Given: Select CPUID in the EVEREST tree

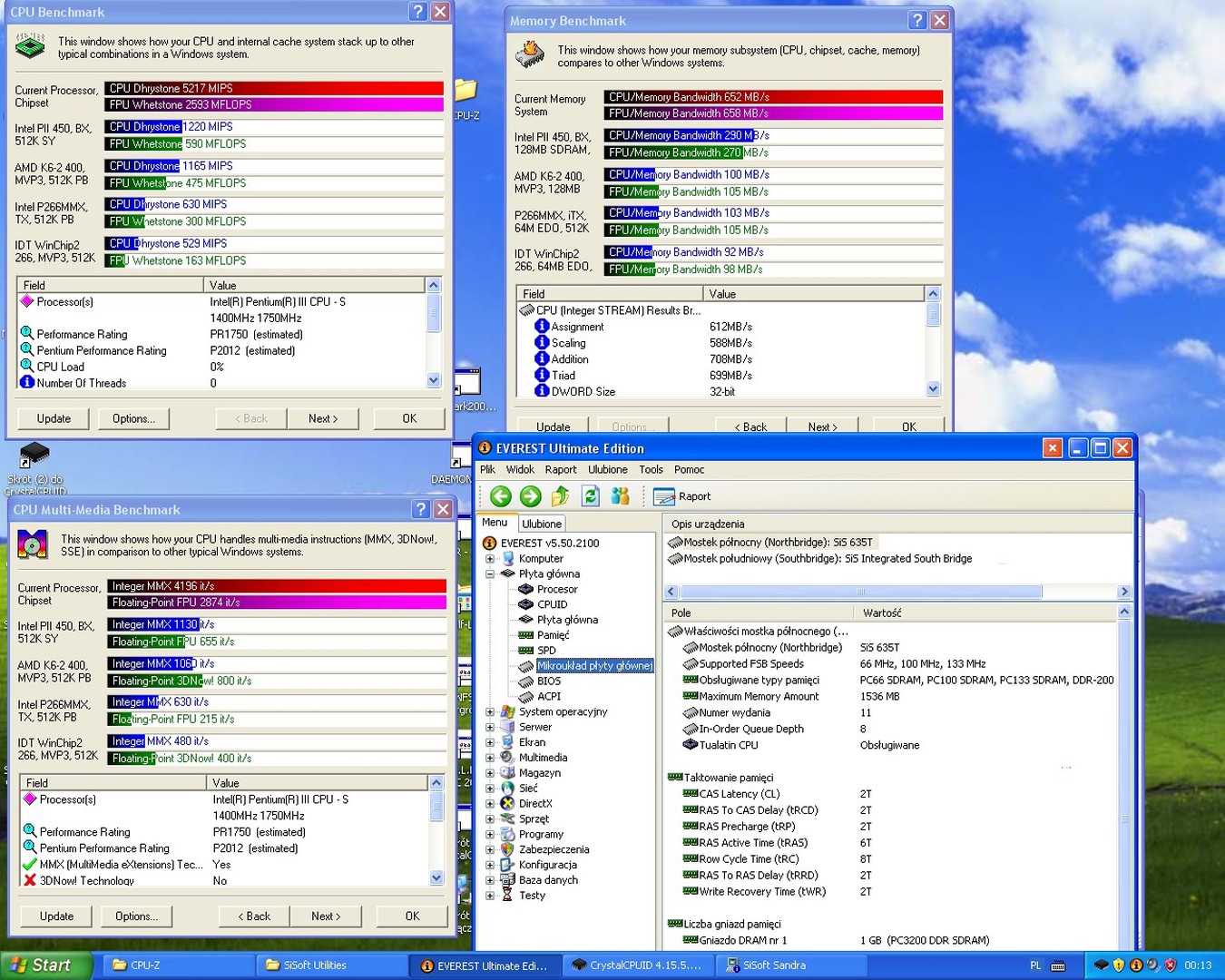Looking at the screenshot, I should tap(552, 604).
